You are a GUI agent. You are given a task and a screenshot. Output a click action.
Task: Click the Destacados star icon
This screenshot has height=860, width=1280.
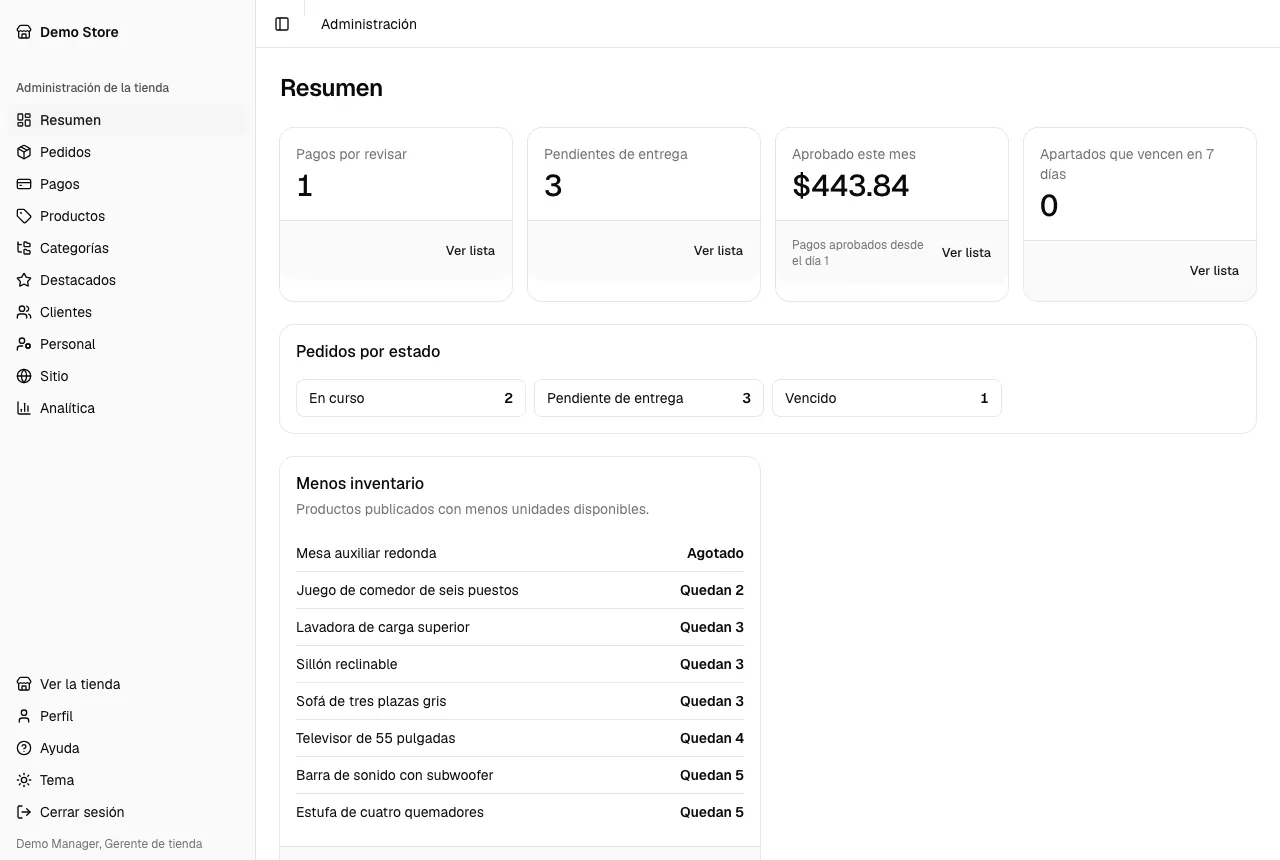(24, 280)
